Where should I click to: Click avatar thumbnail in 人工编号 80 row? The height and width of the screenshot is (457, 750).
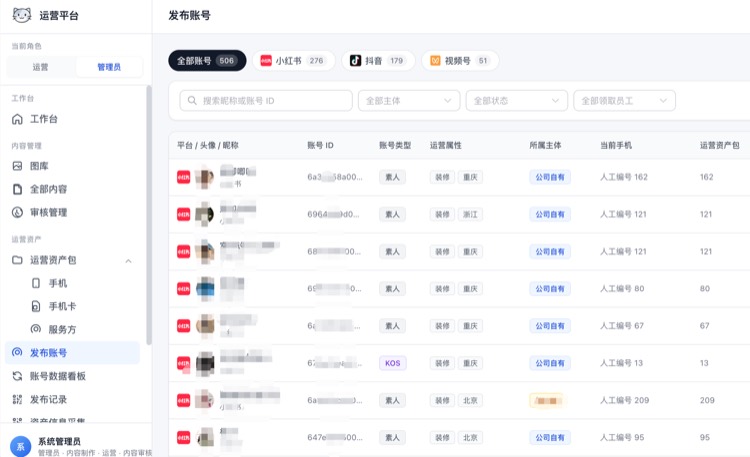pyautogui.click(x=205, y=289)
